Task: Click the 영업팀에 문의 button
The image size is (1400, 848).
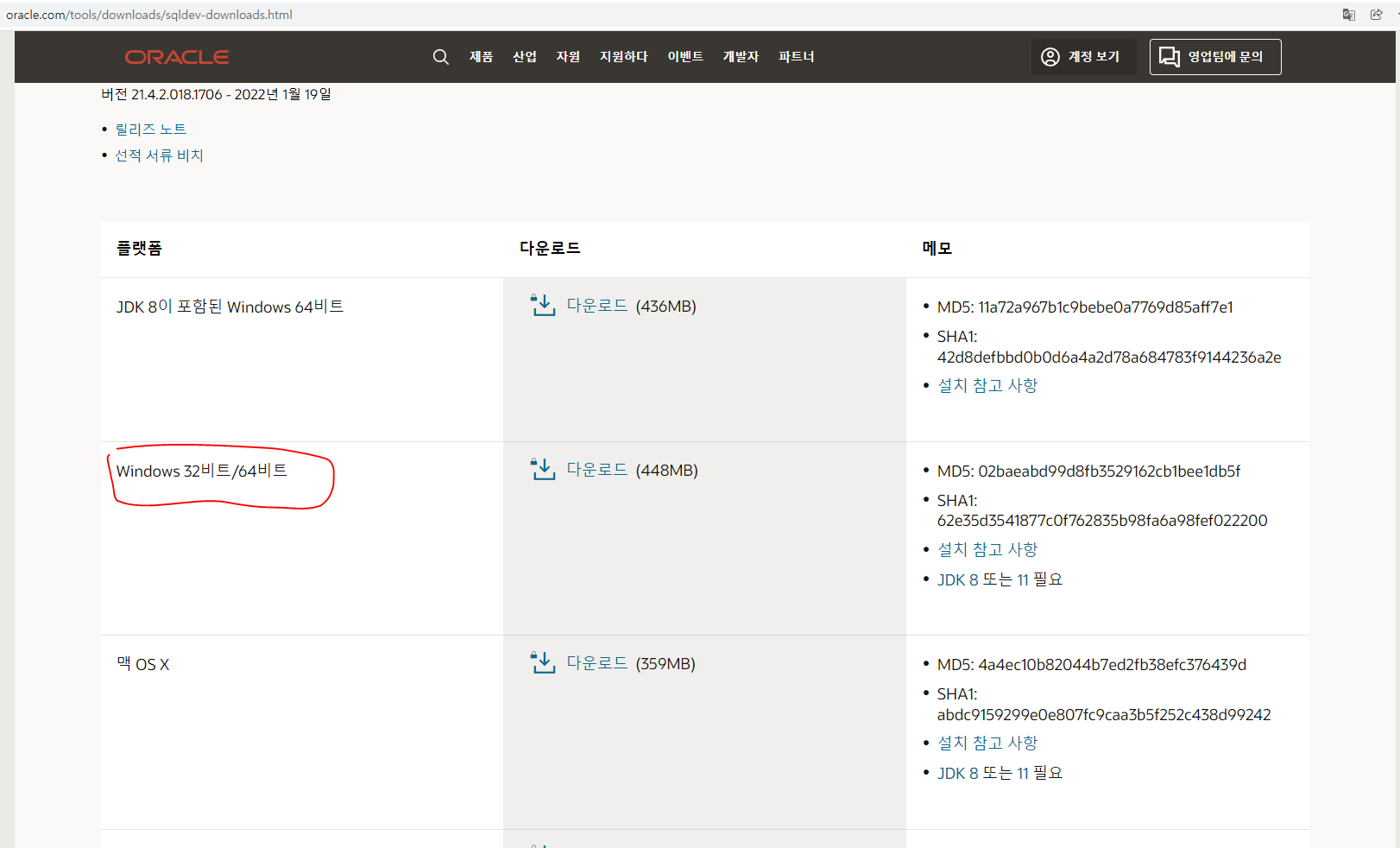Action: pyautogui.click(x=1215, y=57)
